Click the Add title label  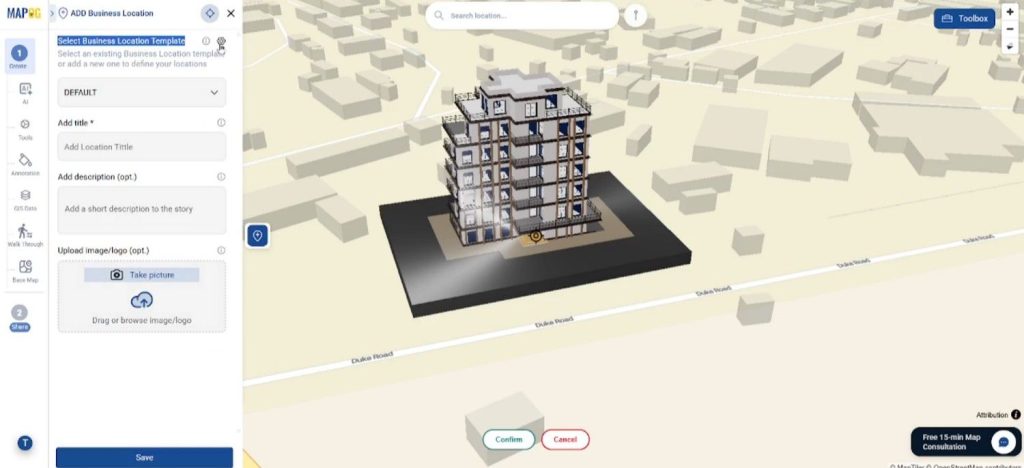coord(76,123)
